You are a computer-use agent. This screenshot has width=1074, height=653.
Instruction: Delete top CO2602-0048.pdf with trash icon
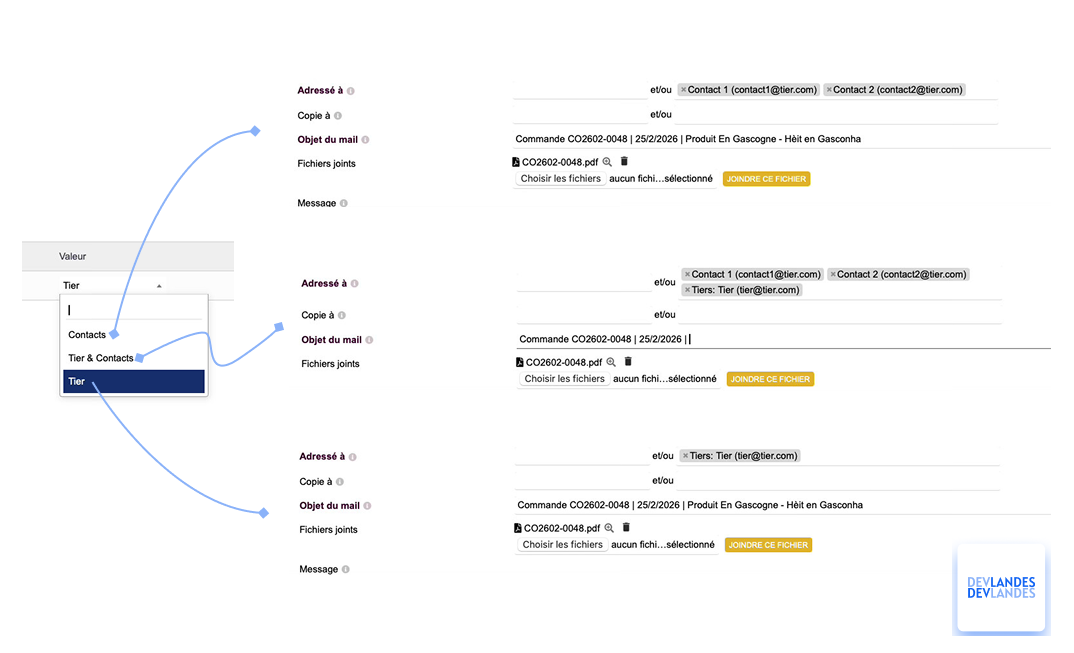(624, 161)
